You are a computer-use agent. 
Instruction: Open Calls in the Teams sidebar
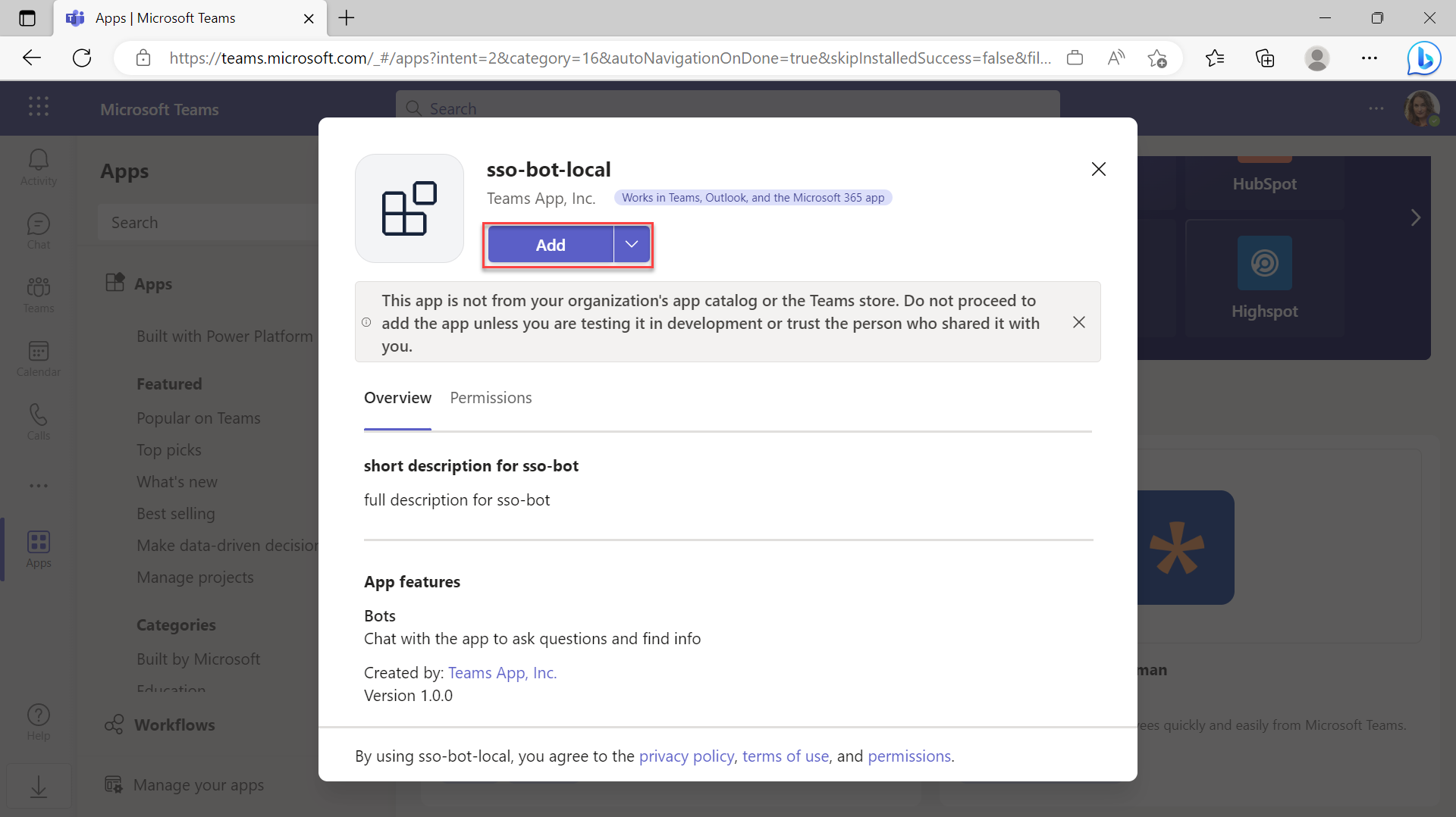[x=38, y=422]
